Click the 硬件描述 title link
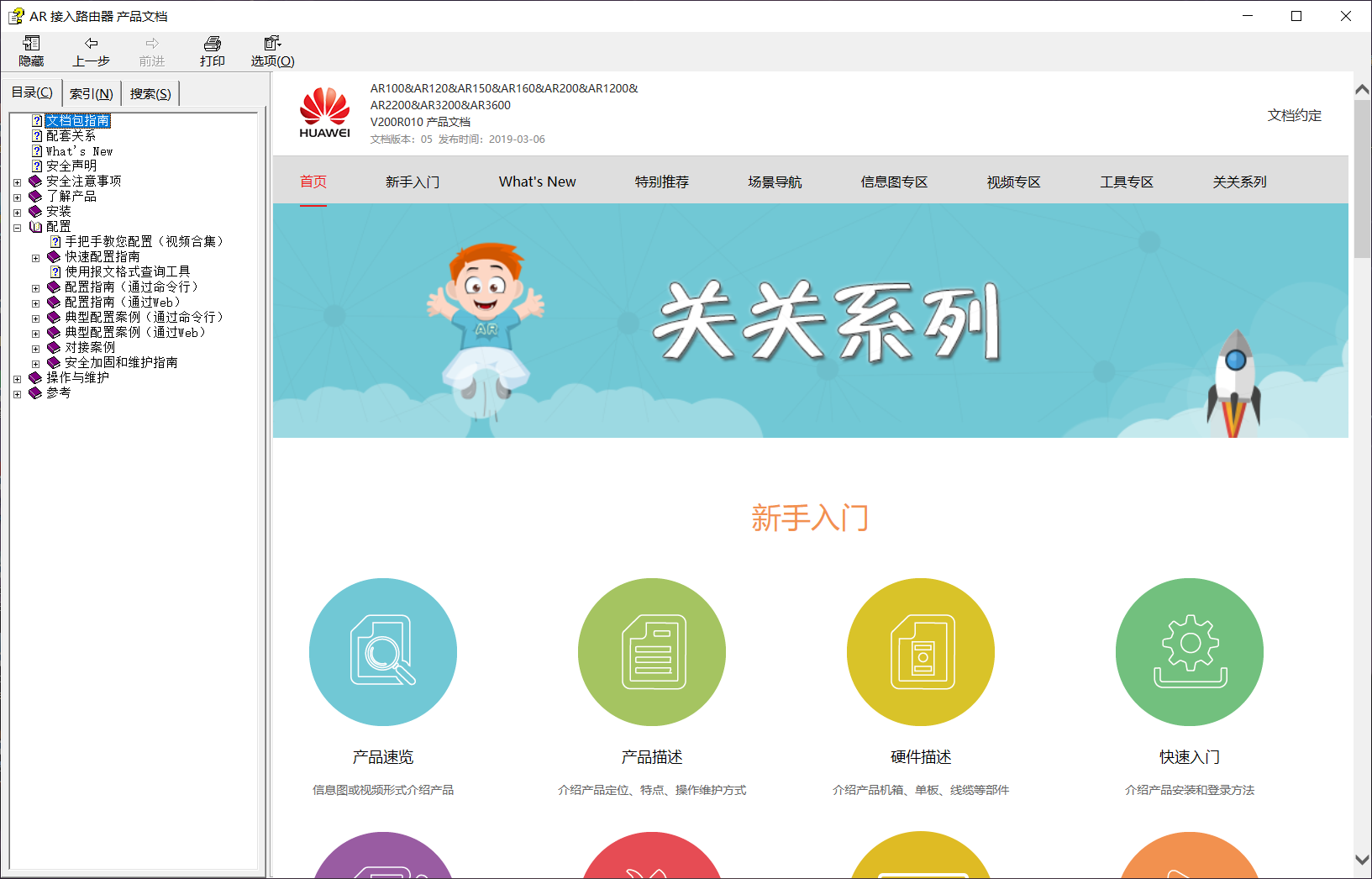 [921, 757]
